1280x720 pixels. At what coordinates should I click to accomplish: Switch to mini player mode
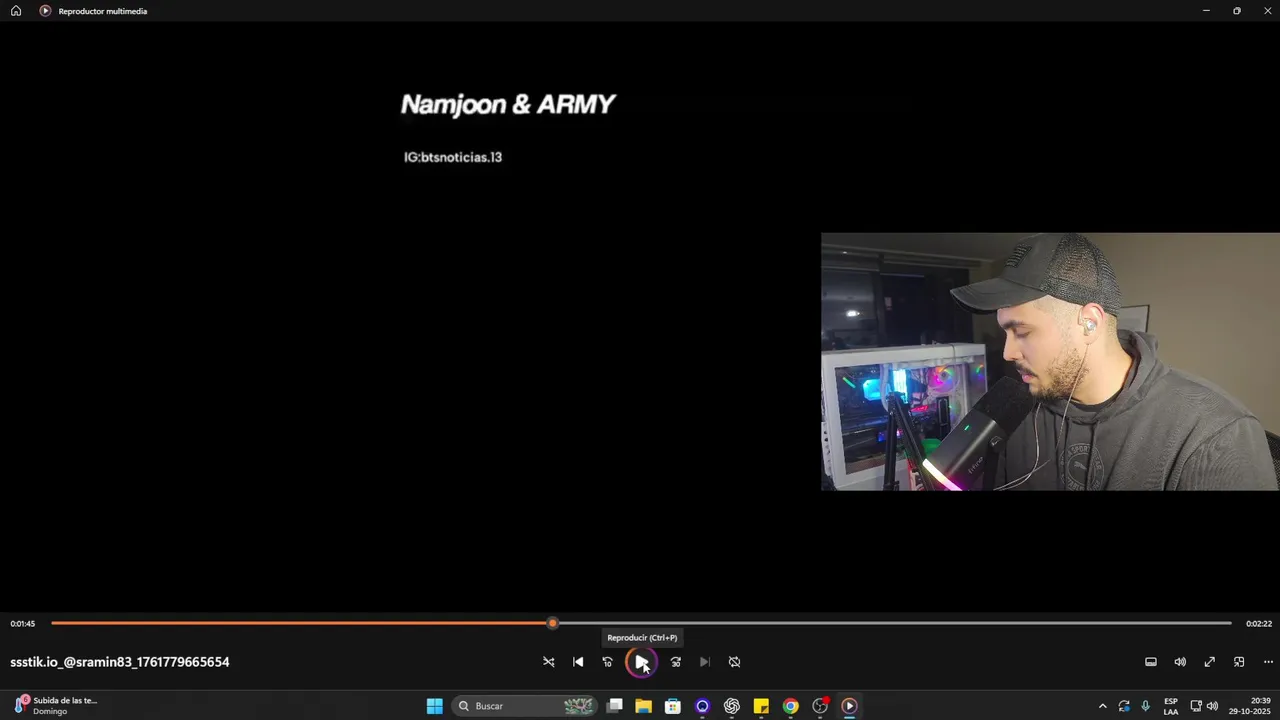(x=1239, y=662)
